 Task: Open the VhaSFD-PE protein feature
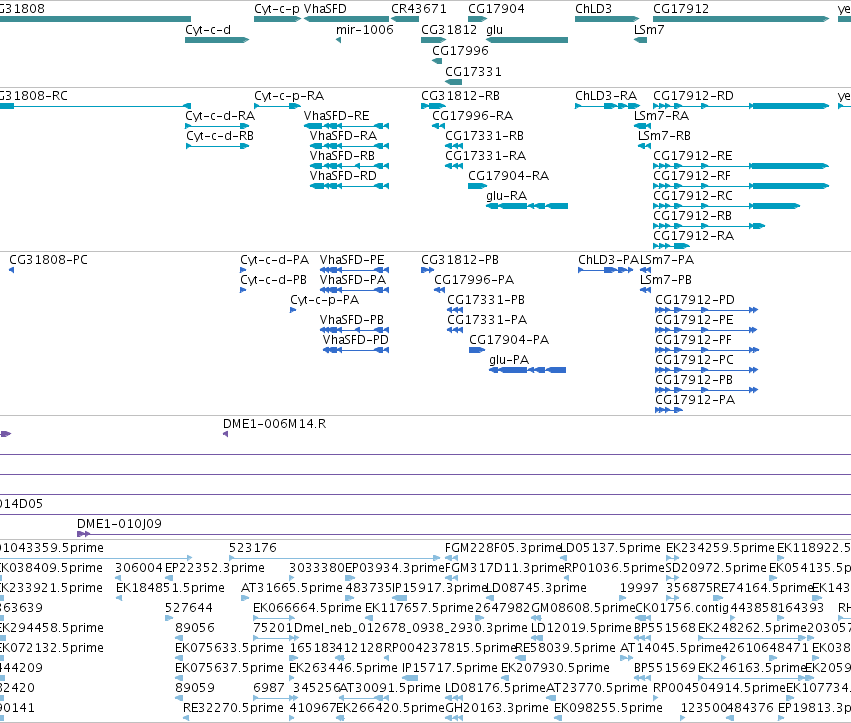coord(354,270)
